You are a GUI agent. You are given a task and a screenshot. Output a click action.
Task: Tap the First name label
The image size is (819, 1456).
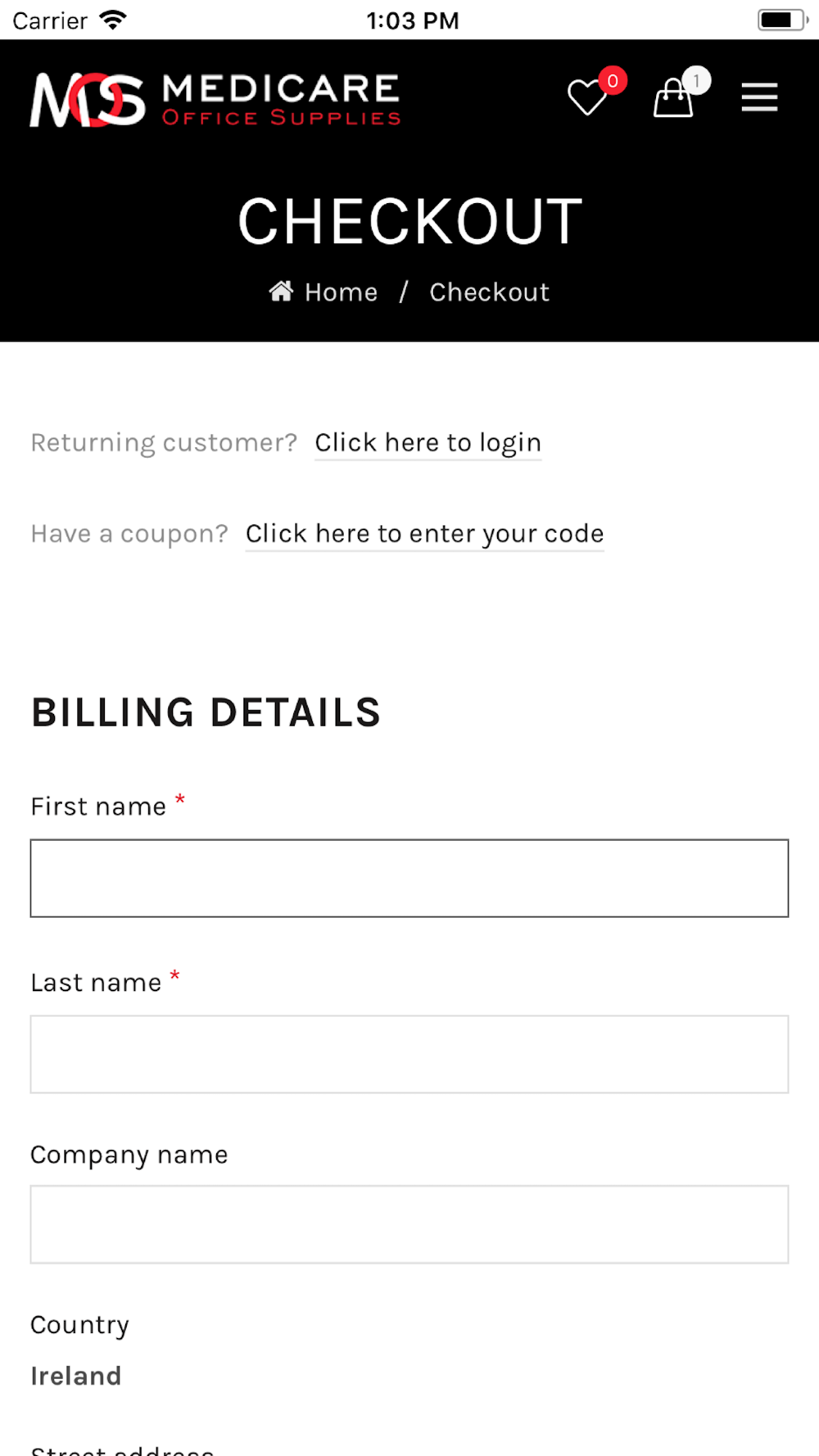tap(98, 807)
